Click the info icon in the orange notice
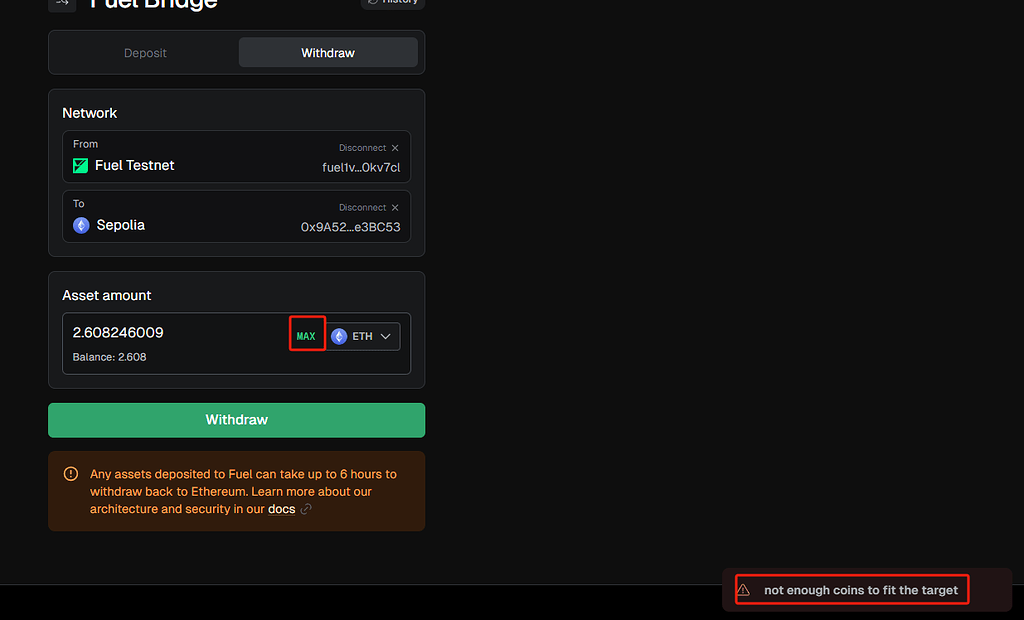 pos(71,474)
